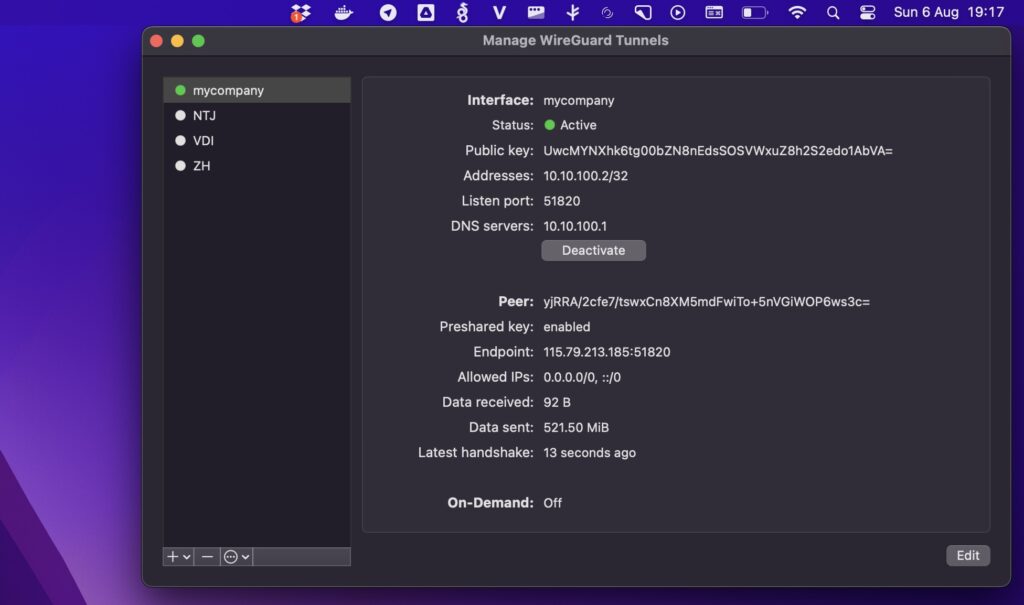
Task: Click the DNS server 10.10.100.1
Action: 575,226
